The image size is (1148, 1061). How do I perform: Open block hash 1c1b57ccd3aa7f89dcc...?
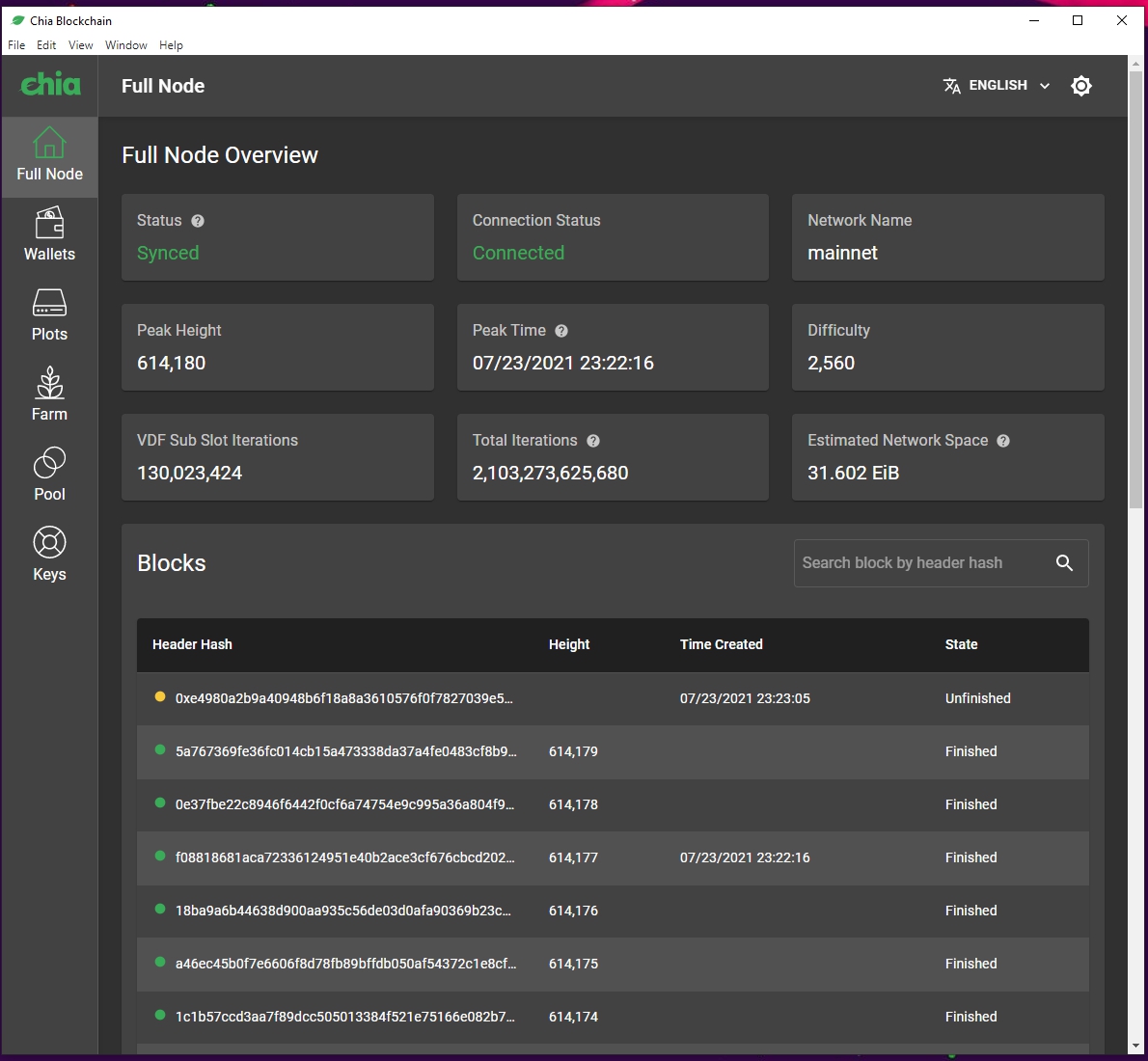click(x=344, y=1017)
